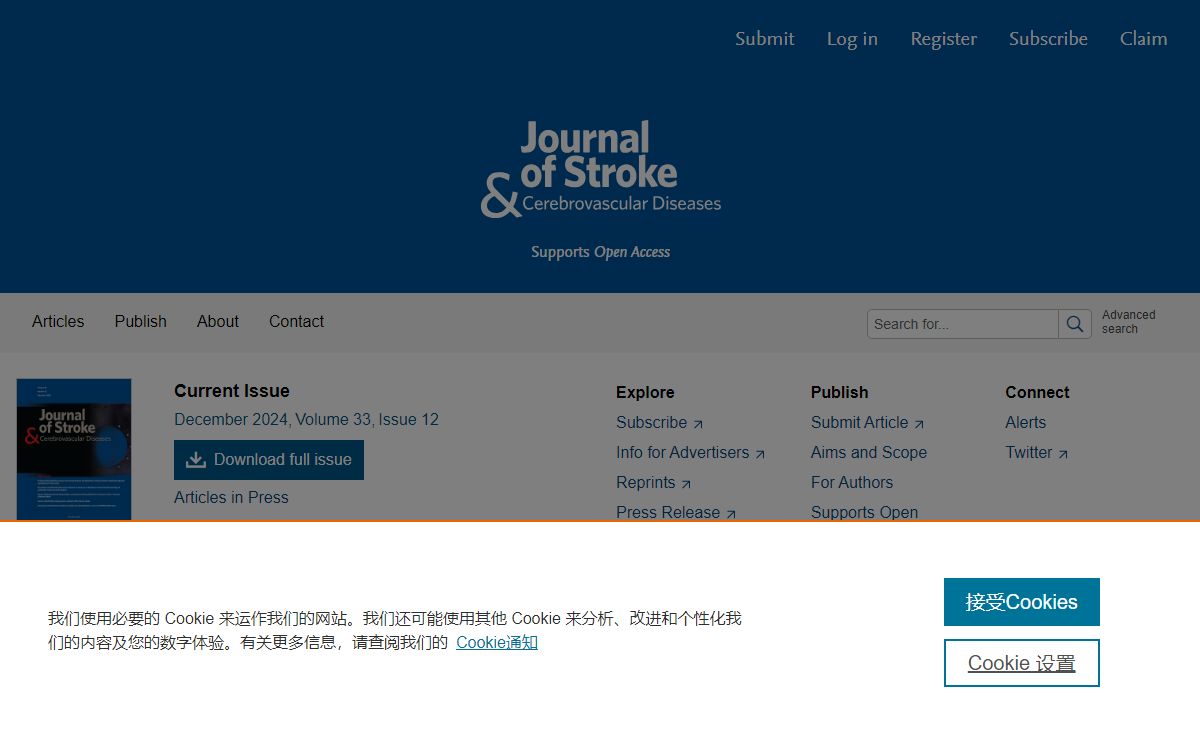The width and height of the screenshot is (1200, 740).
Task: Open the Contact menu item
Action: tap(296, 322)
